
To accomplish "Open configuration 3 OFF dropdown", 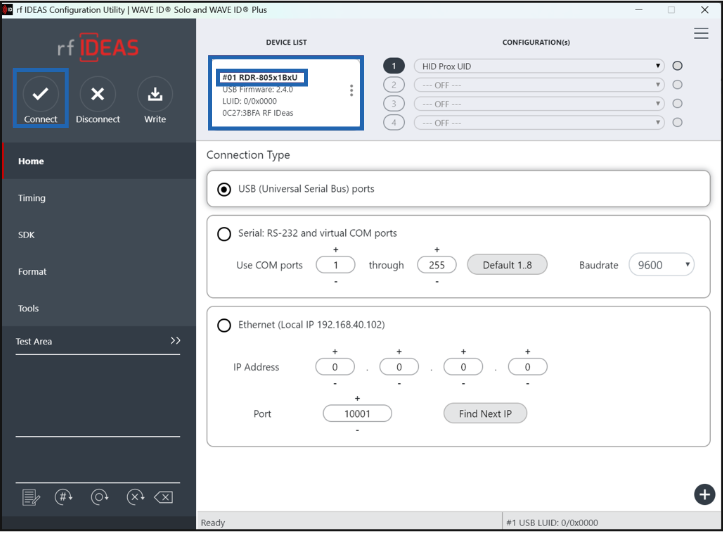I will point(539,104).
